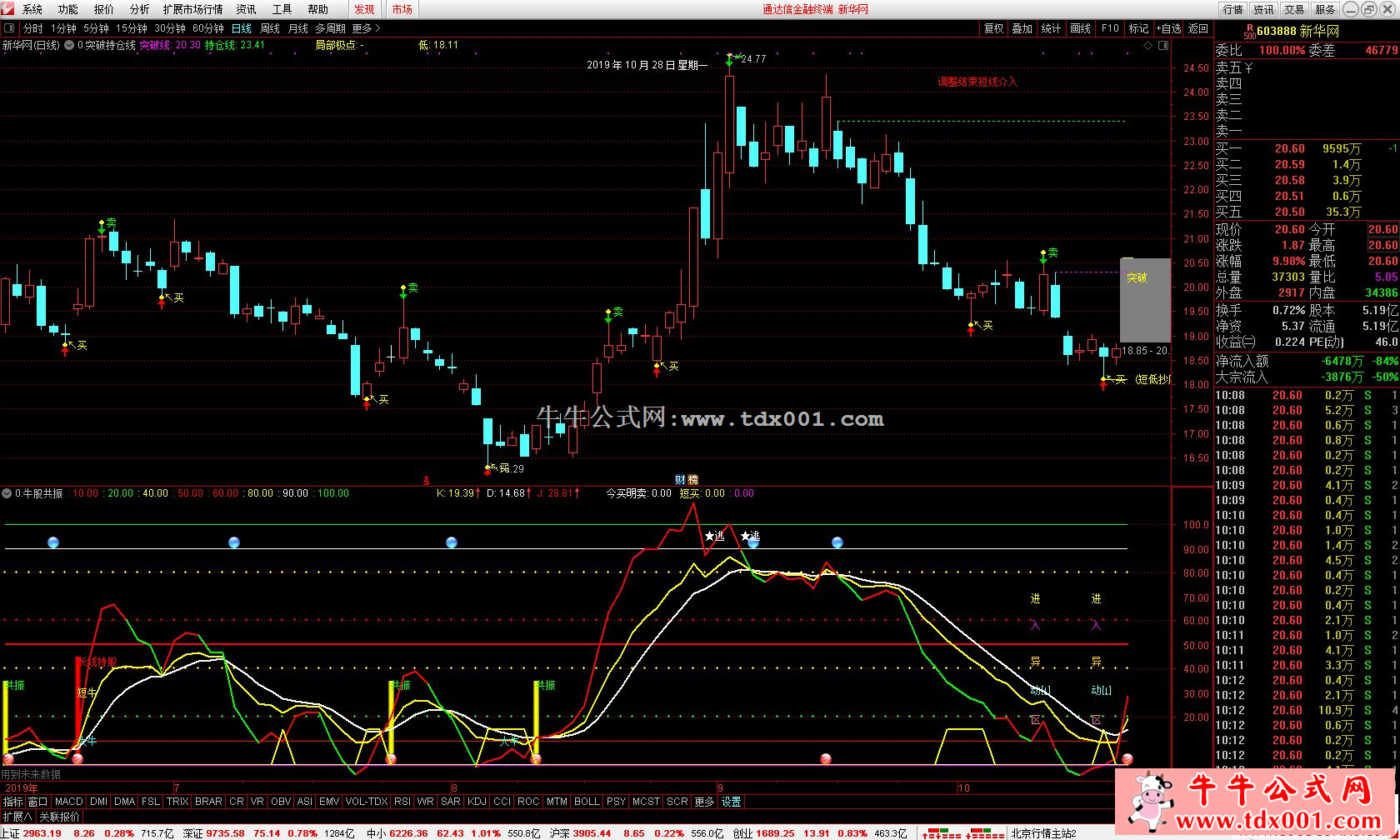Click the red $ marker on main chart bottom

[x=426, y=481]
